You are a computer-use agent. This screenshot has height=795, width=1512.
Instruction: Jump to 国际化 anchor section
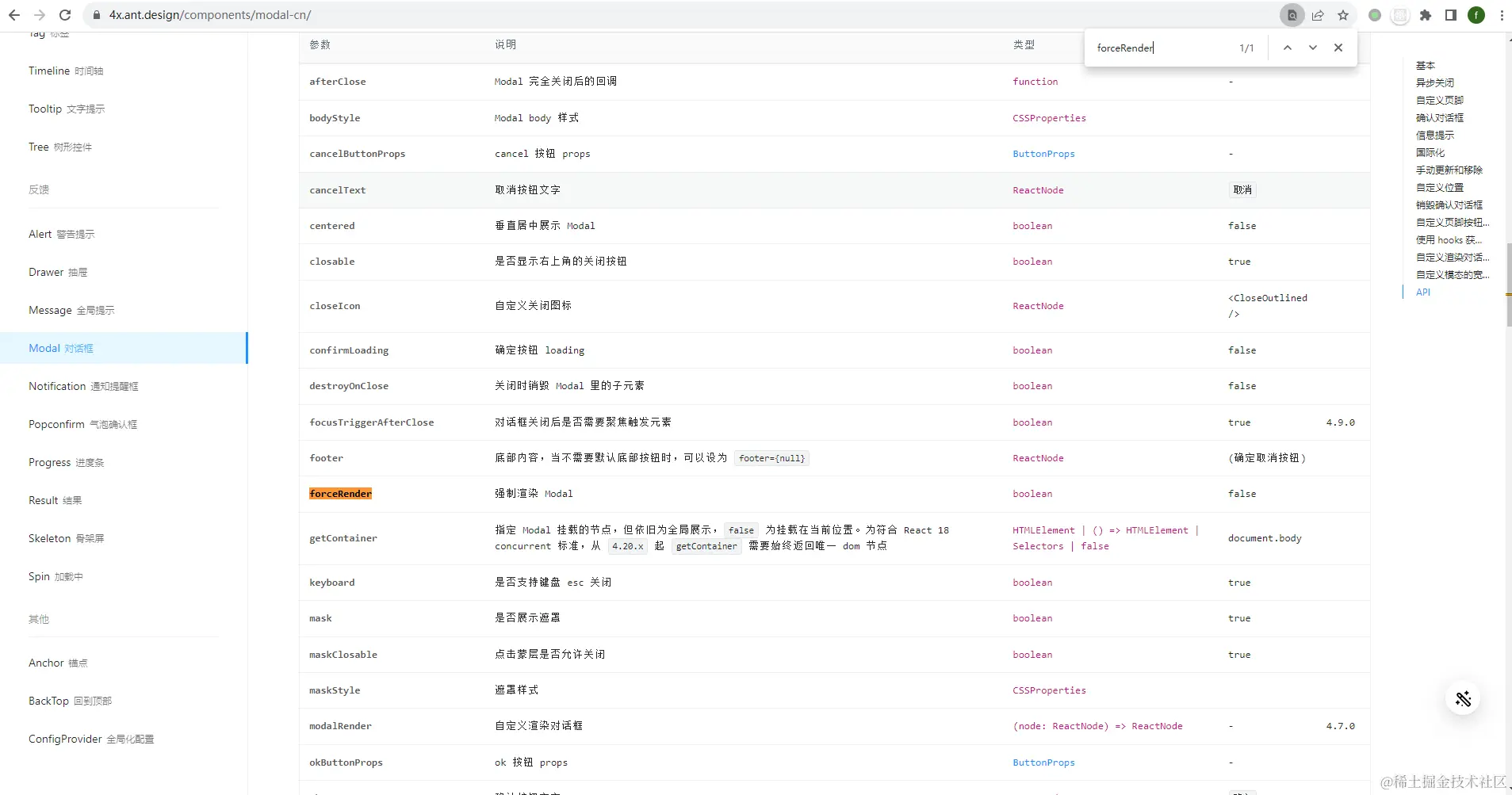pyautogui.click(x=1430, y=152)
